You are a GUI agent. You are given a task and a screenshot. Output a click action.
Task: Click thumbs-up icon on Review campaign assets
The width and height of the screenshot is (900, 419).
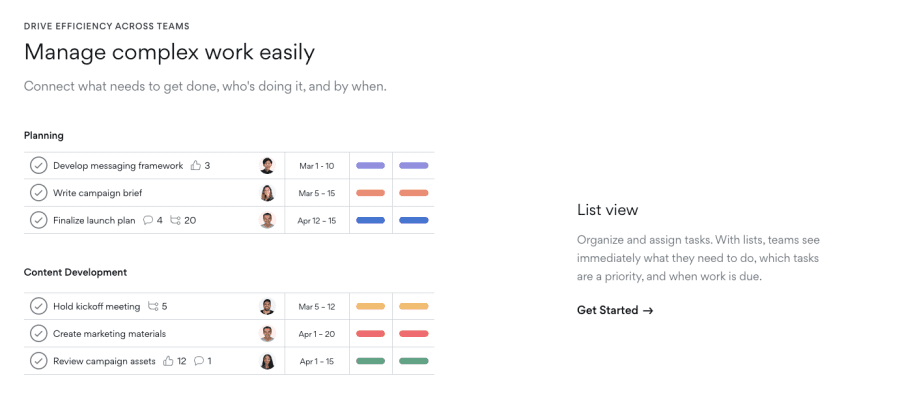[169, 361]
